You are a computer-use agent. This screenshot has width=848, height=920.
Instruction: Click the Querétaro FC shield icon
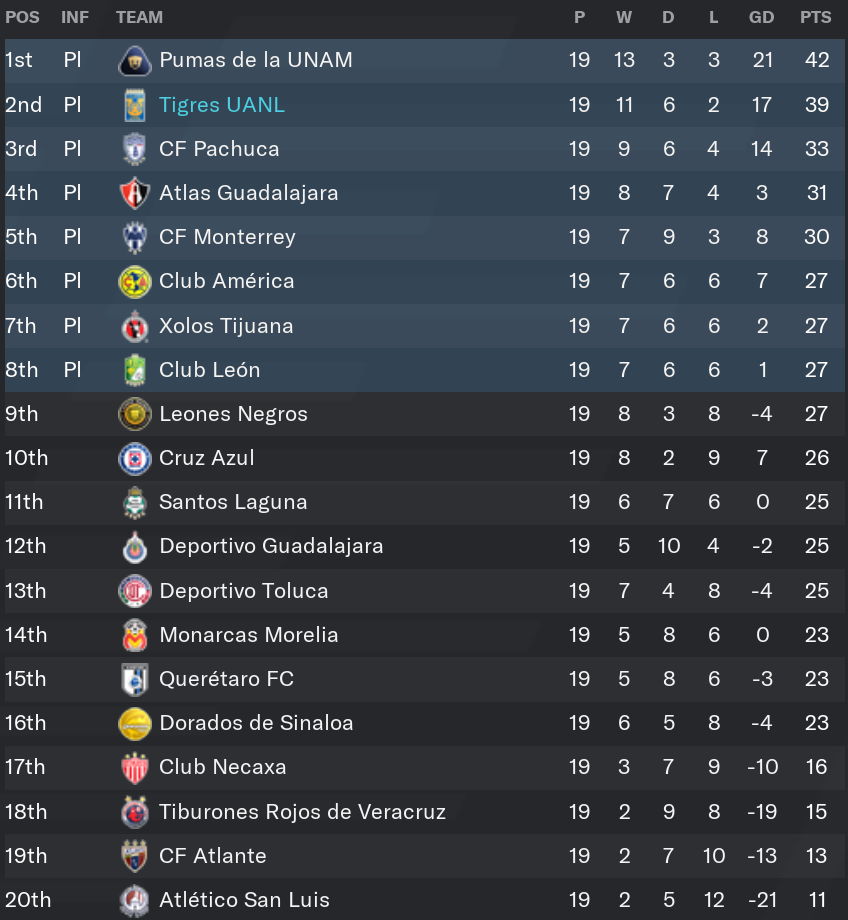pos(135,679)
